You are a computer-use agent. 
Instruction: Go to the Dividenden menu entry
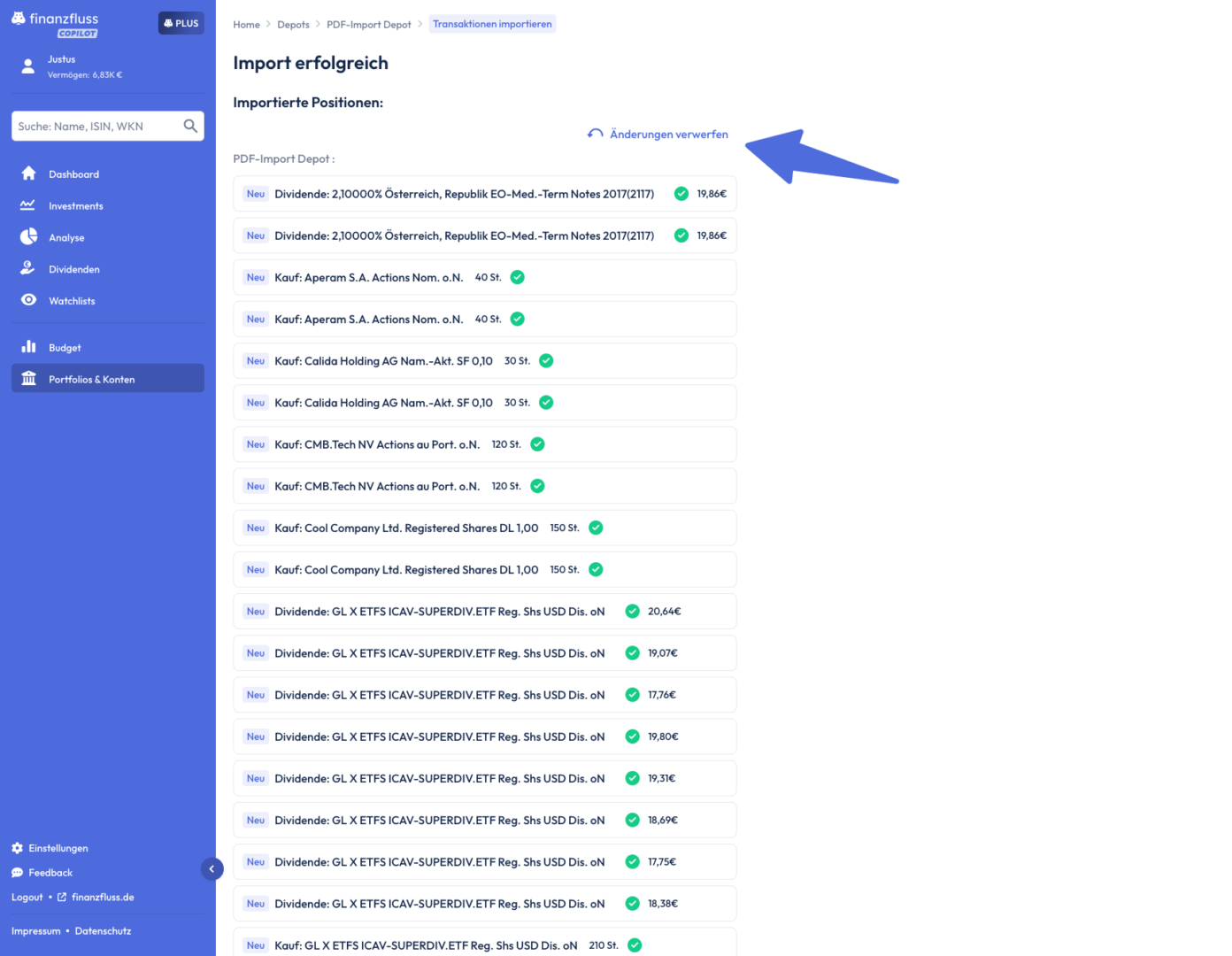(x=74, y=270)
